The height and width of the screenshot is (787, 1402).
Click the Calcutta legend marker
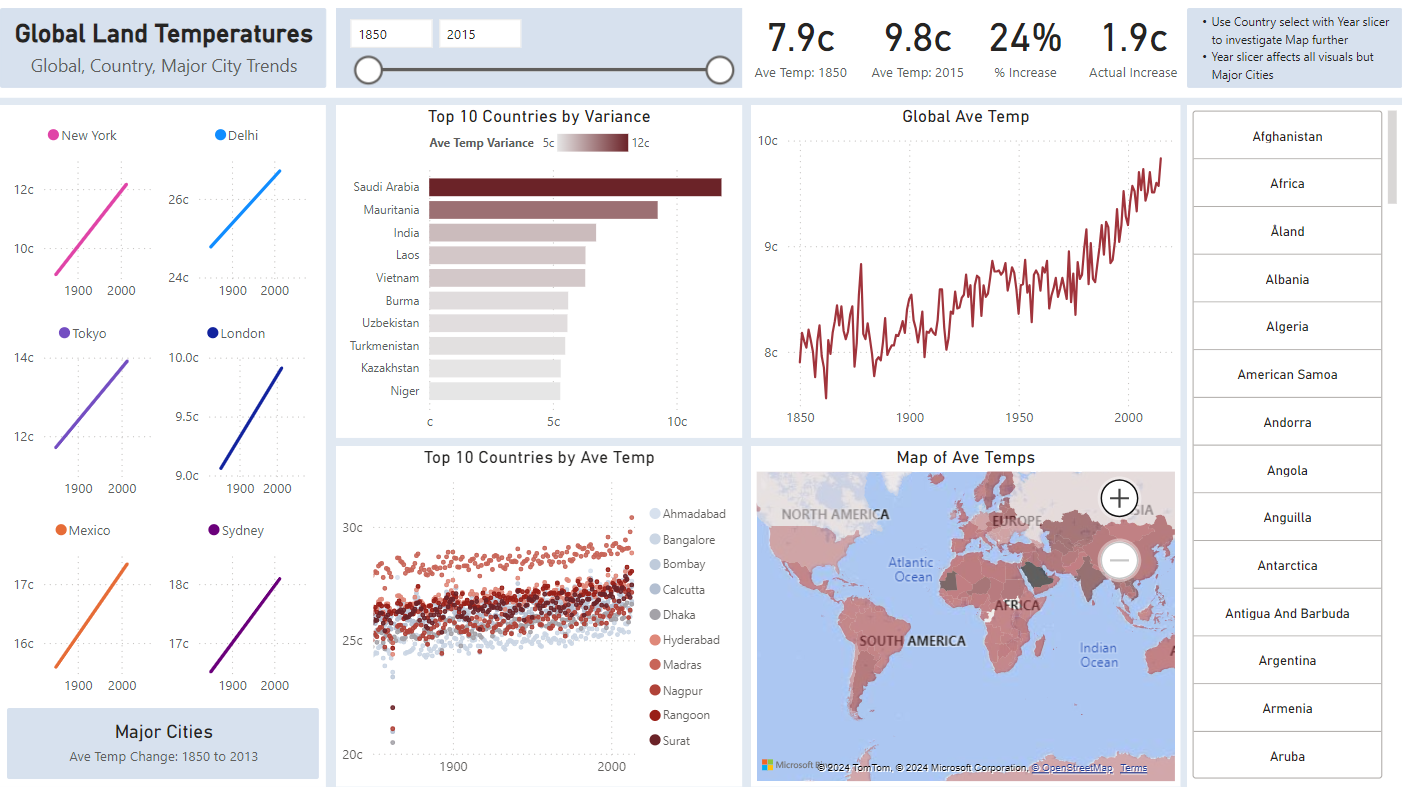pyautogui.click(x=655, y=590)
